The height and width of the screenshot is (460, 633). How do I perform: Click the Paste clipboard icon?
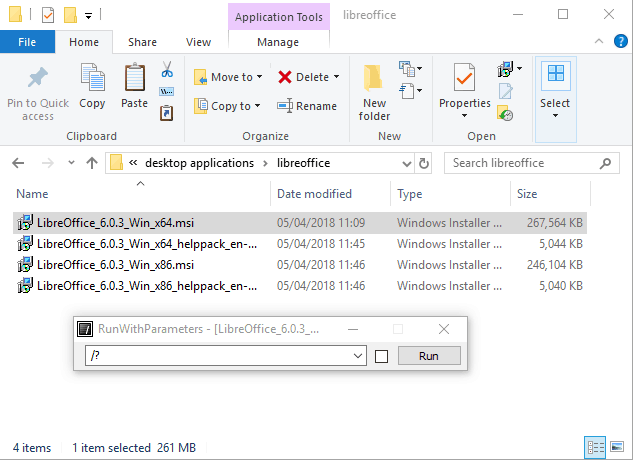(x=134, y=86)
